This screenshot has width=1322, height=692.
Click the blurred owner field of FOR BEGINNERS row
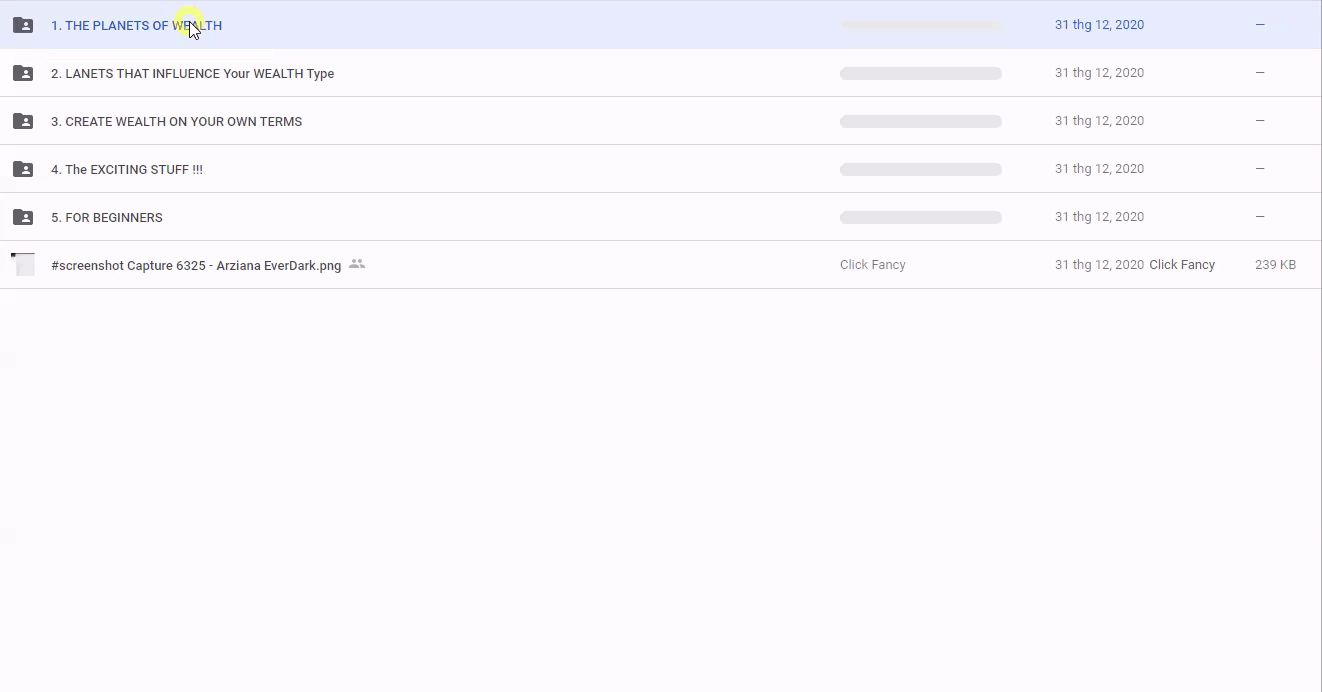point(920,217)
